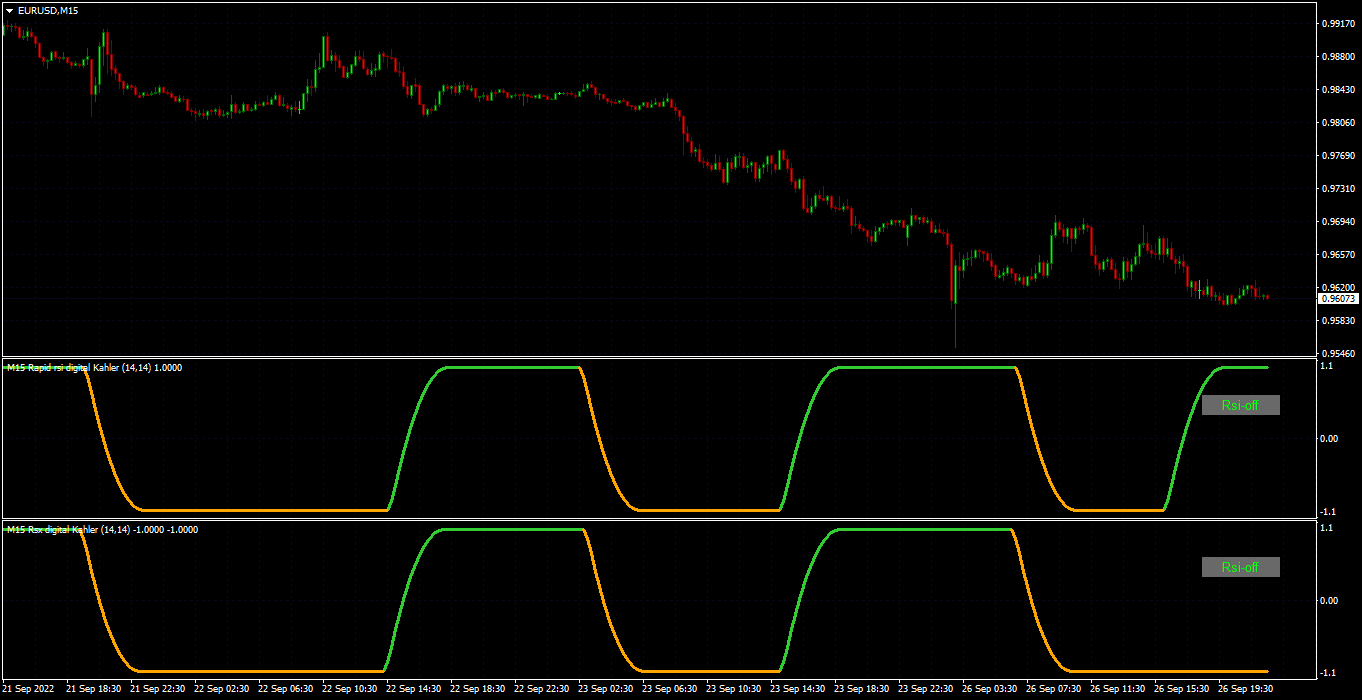Click the 0.00 level in Rapid rsi scale
1362x700 pixels.
pos(1331,439)
